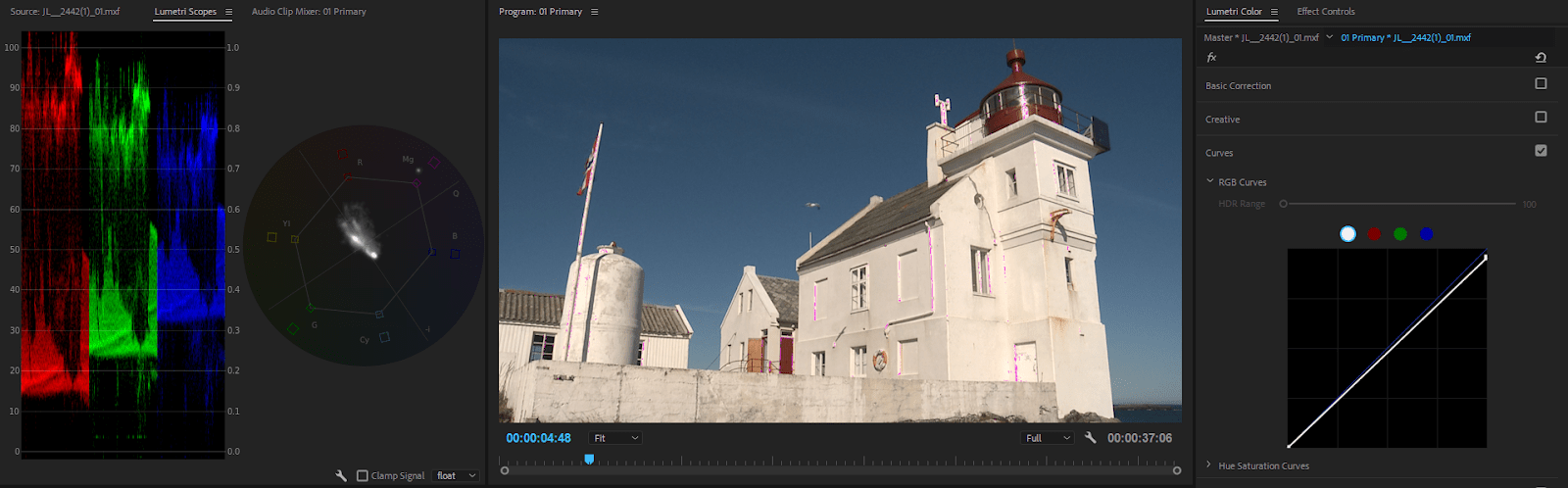The height and width of the screenshot is (488, 1568).
Task: Click the RGB parade waveform scope
Action: [x=122, y=245]
